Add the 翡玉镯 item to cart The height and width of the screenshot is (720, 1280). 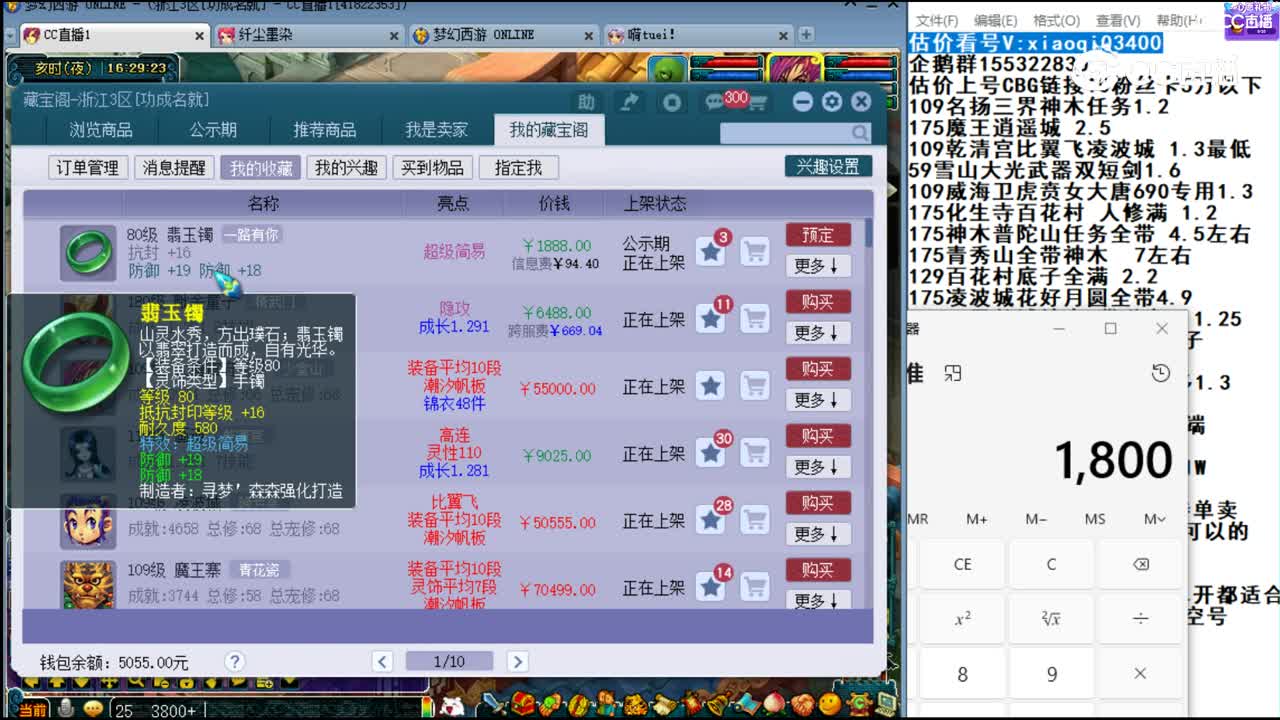(x=755, y=252)
